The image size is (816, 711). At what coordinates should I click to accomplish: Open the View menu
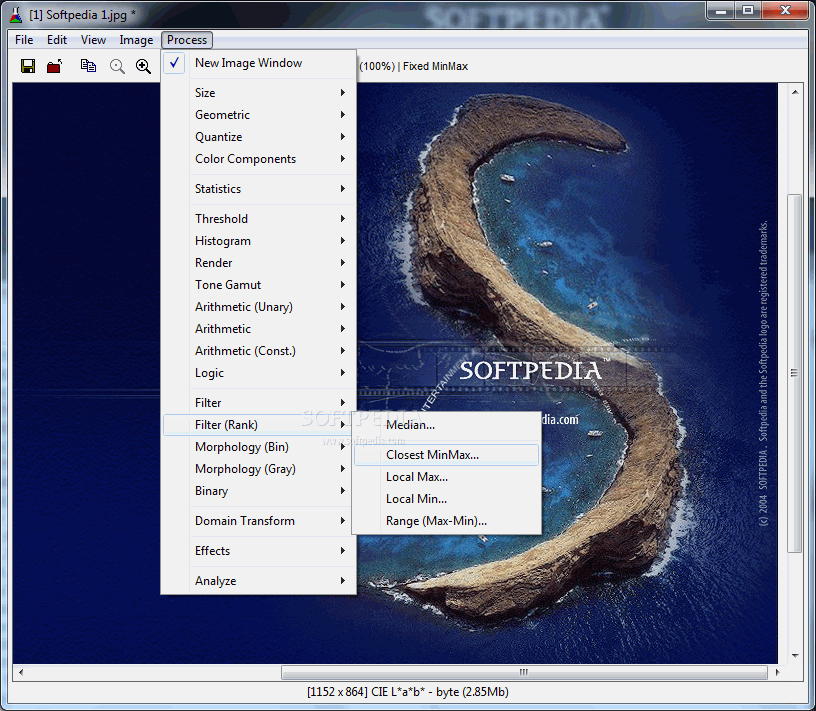pyautogui.click(x=93, y=40)
